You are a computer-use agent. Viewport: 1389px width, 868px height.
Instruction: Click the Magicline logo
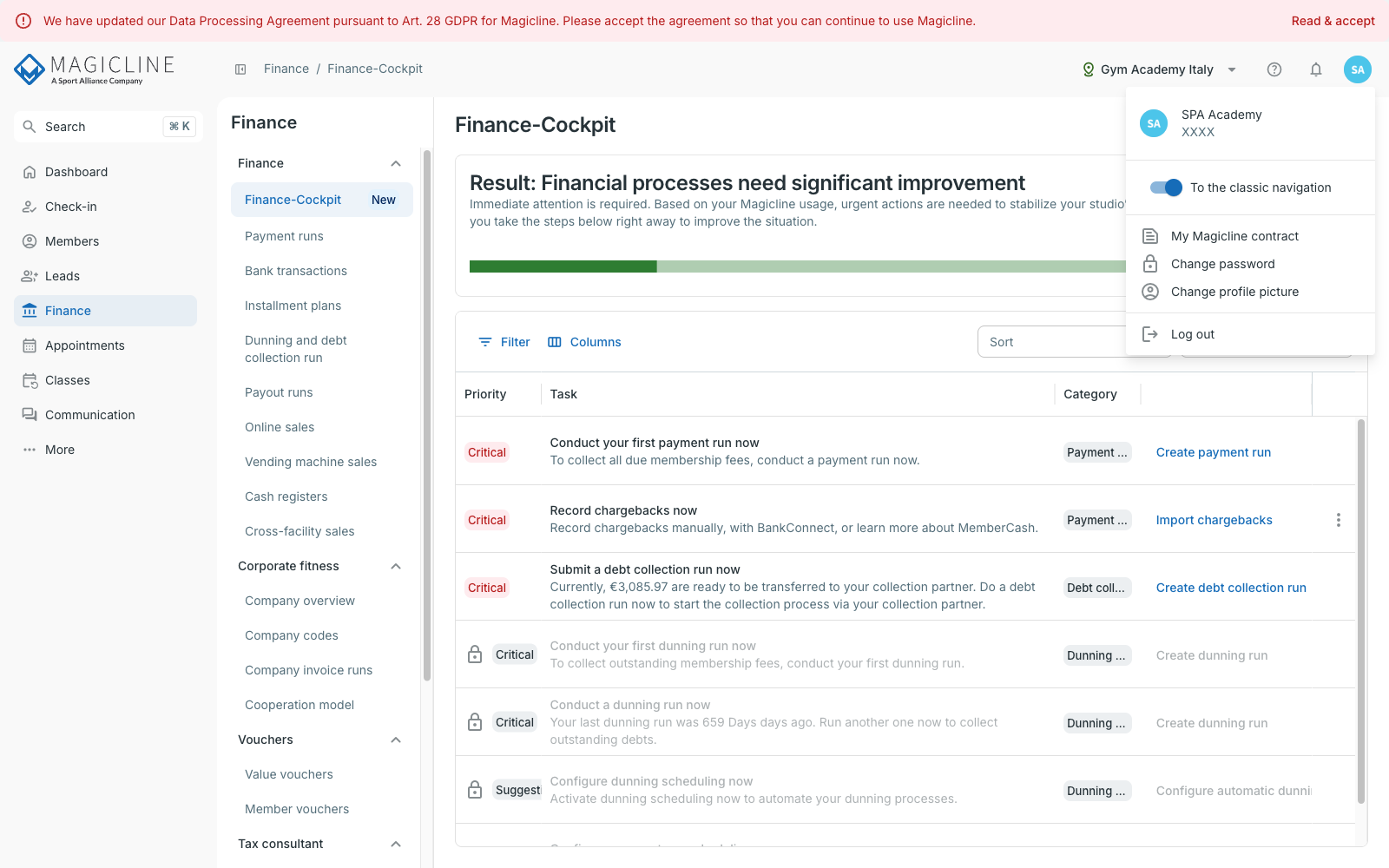[x=95, y=69]
